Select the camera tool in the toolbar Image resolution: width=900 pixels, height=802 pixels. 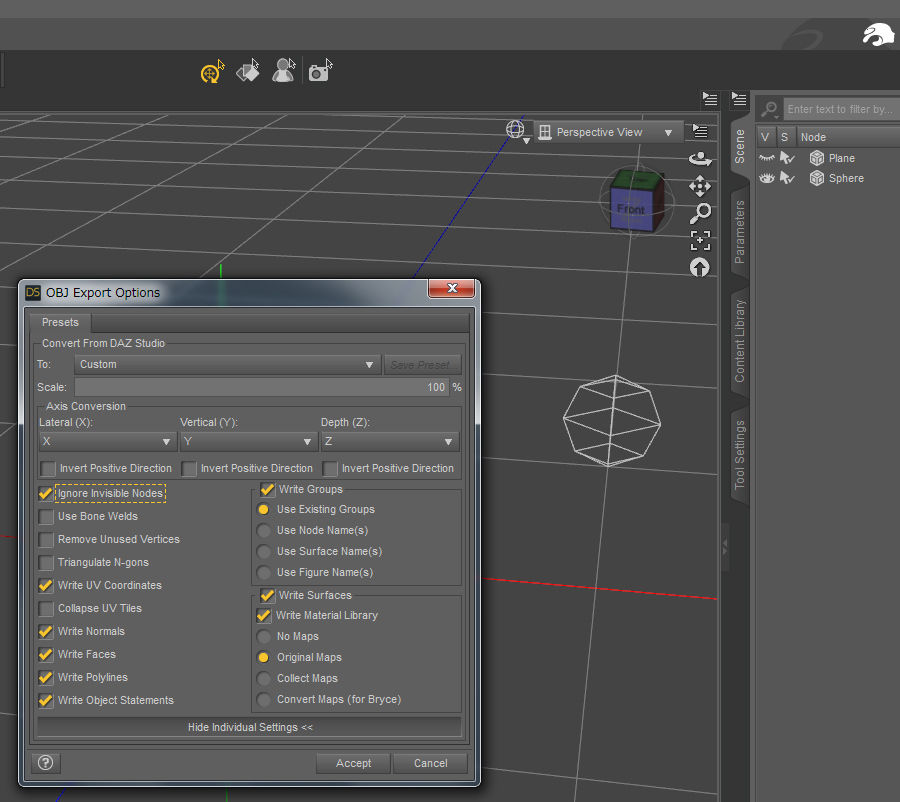319,71
